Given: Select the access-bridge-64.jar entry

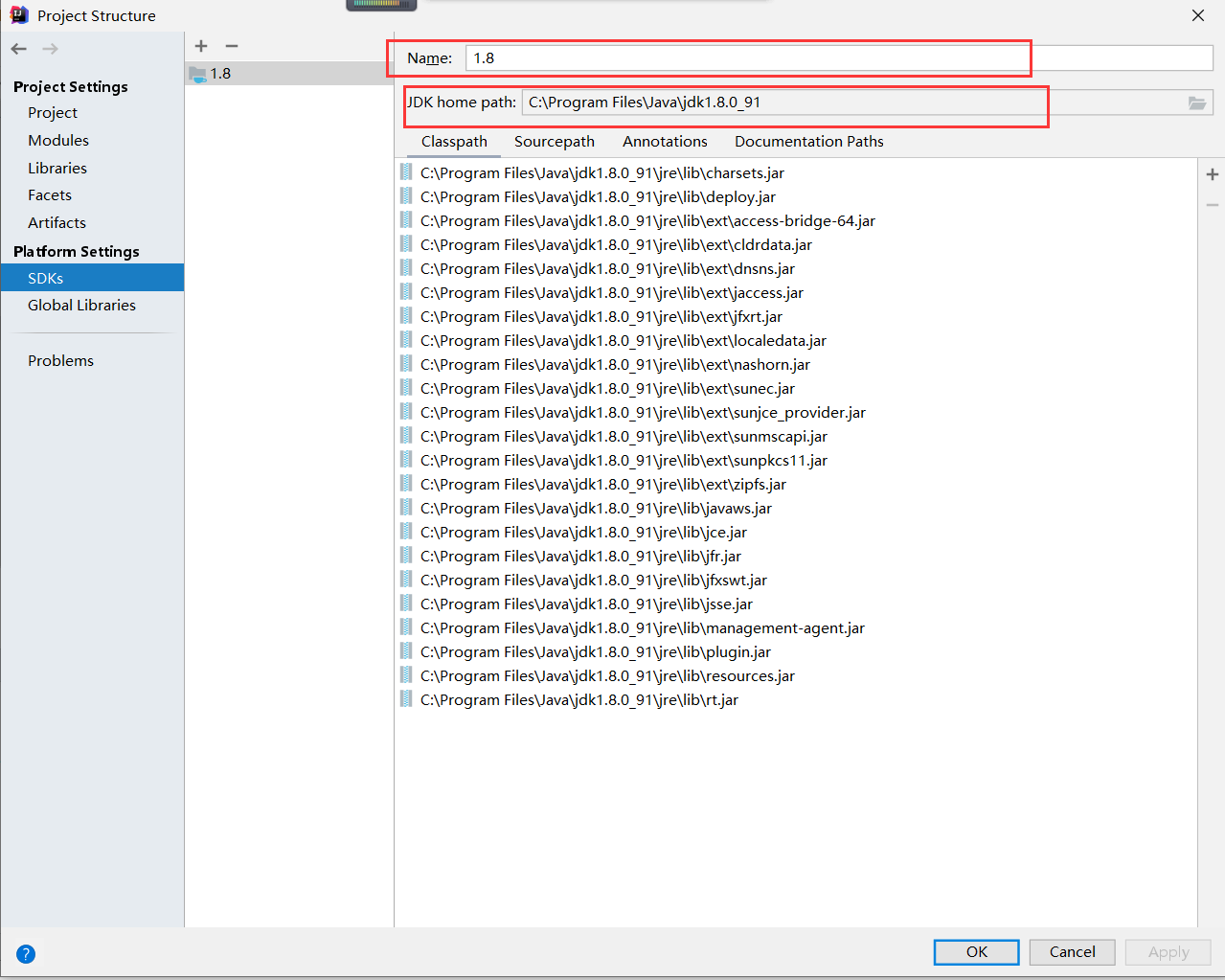Looking at the screenshot, I should pyautogui.click(x=647, y=220).
